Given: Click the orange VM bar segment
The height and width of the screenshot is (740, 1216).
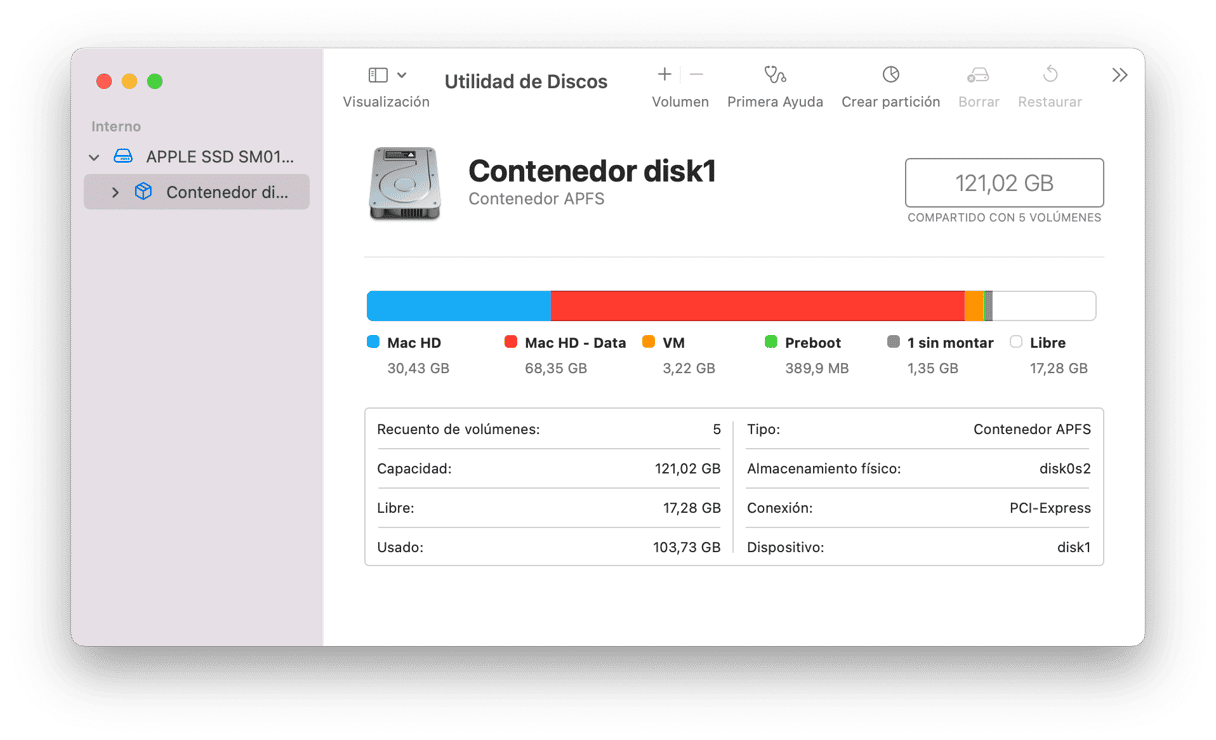Looking at the screenshot, I should pos(974,306).
